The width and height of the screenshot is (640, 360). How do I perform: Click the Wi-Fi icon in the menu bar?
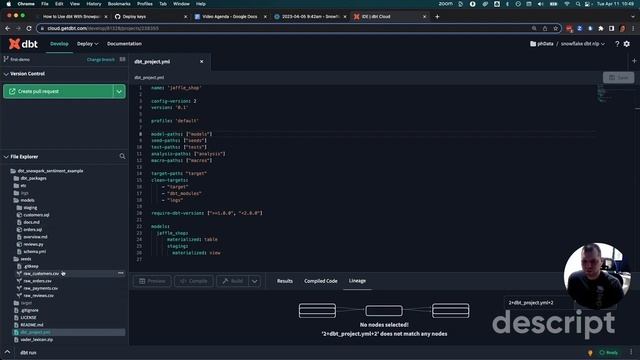[x=567, y=4]
